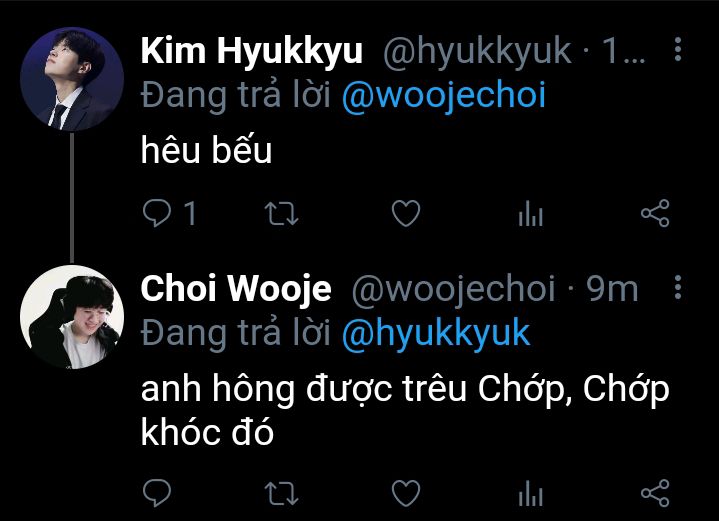
Task: Share Kim Hyukkyu's tweet
Action: [655, 213]
